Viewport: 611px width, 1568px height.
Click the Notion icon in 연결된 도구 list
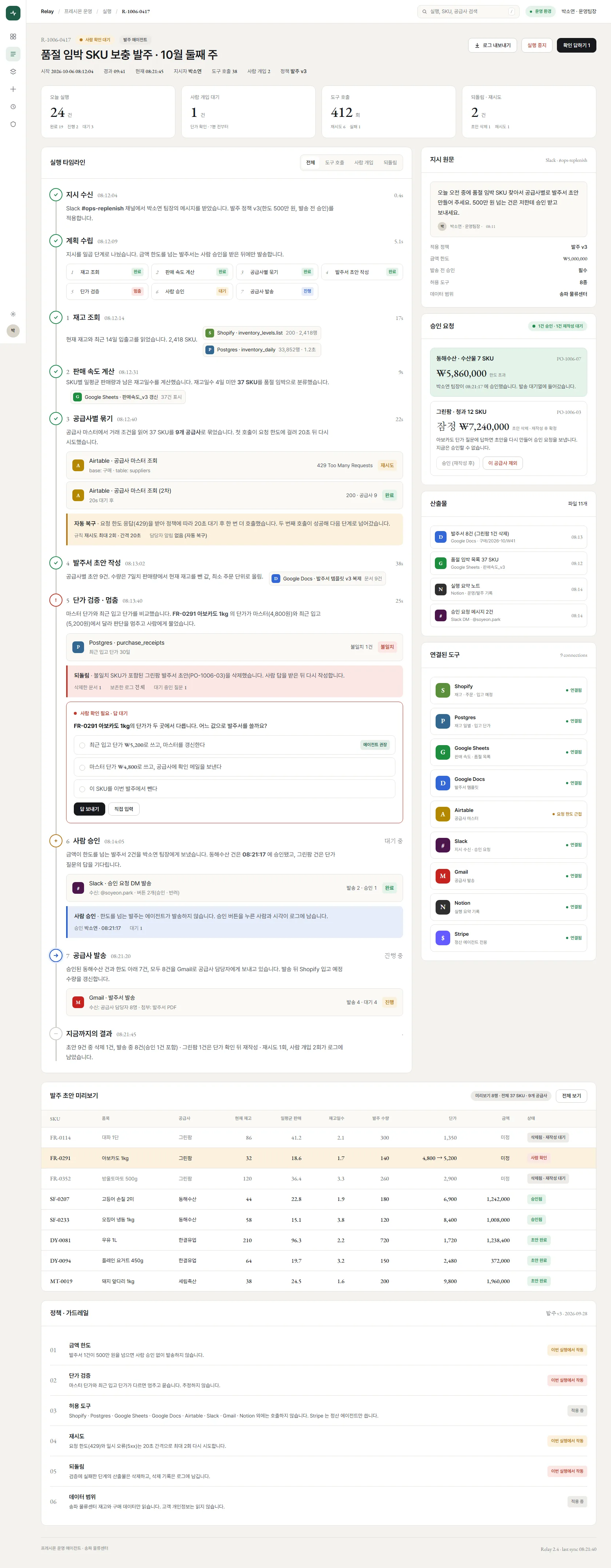pyautogui.click(x=442, y=907)
